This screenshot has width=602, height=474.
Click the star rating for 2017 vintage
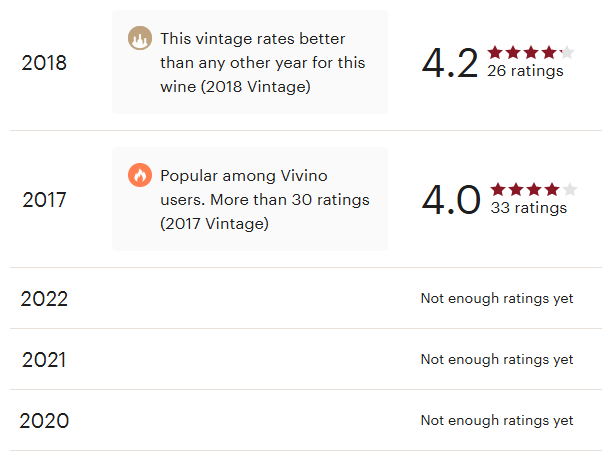coord(533,189)
